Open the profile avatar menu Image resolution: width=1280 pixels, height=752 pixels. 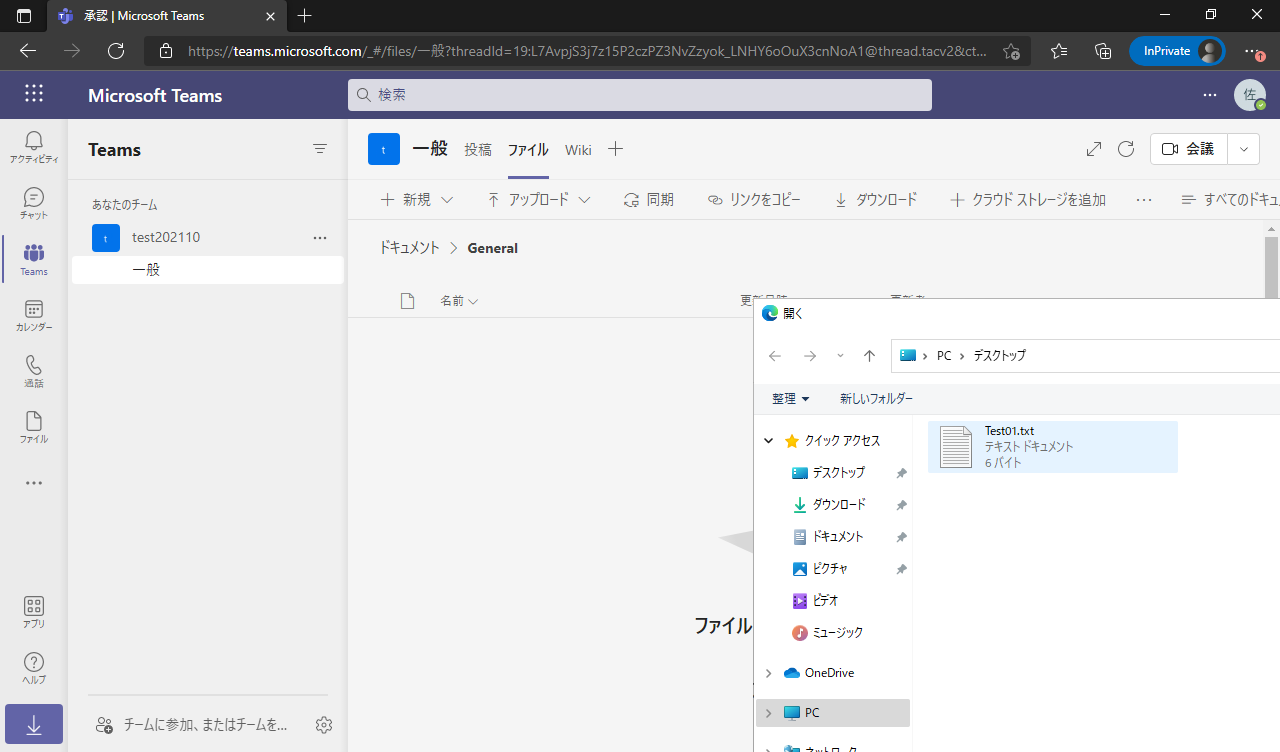click(1250, 95)
